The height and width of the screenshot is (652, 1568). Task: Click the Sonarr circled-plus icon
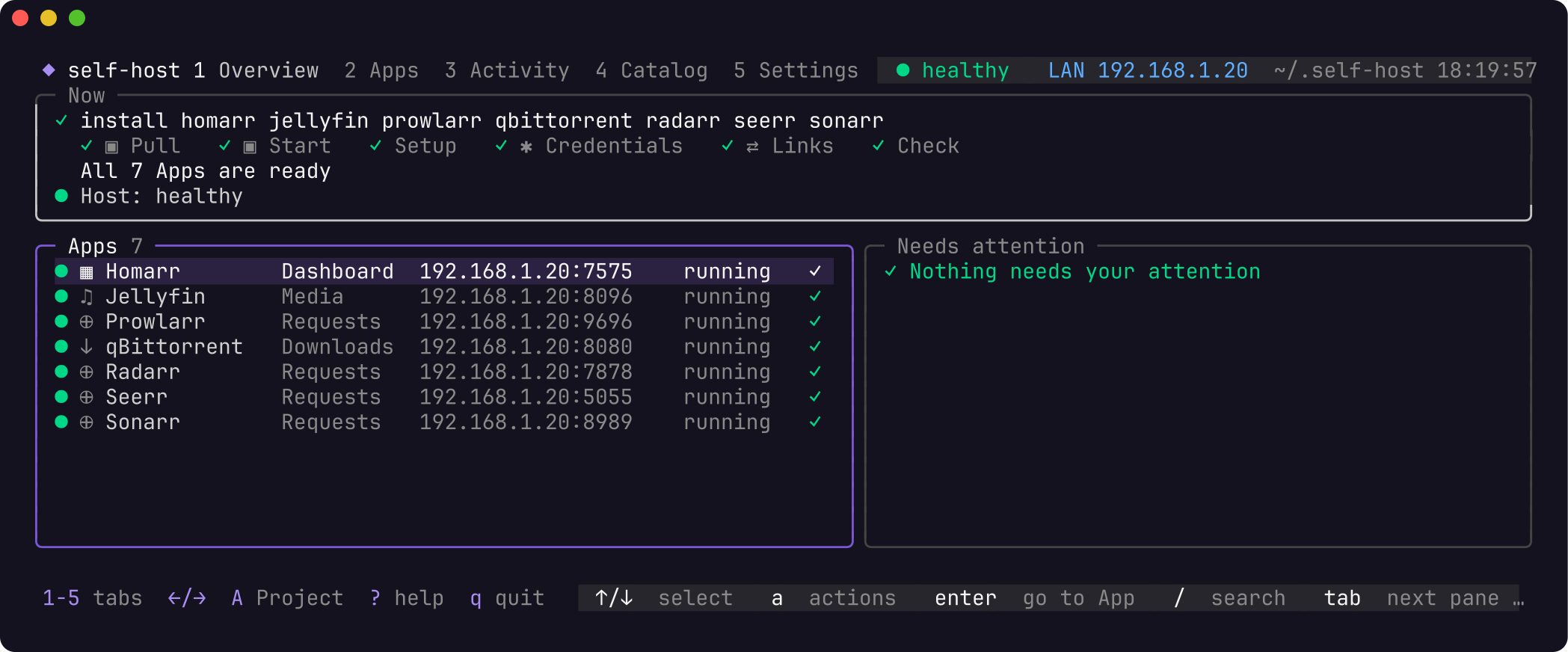[x=87, y=422]
